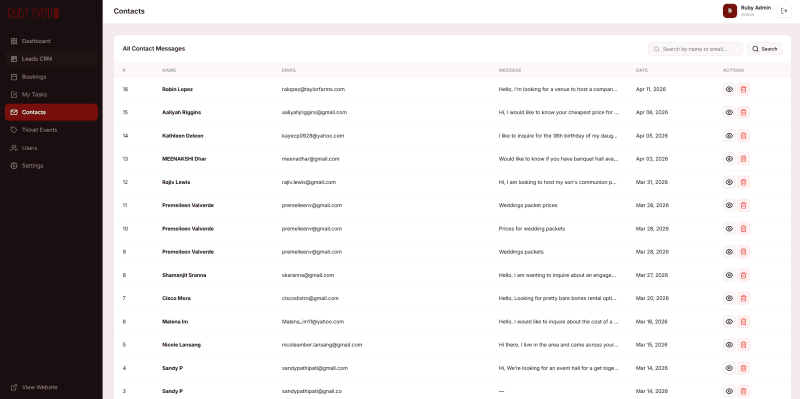Viewport: 800px width, 399px height.
Task: Open Kathleen Deleon message using eye icon
Action: (729, 136)
